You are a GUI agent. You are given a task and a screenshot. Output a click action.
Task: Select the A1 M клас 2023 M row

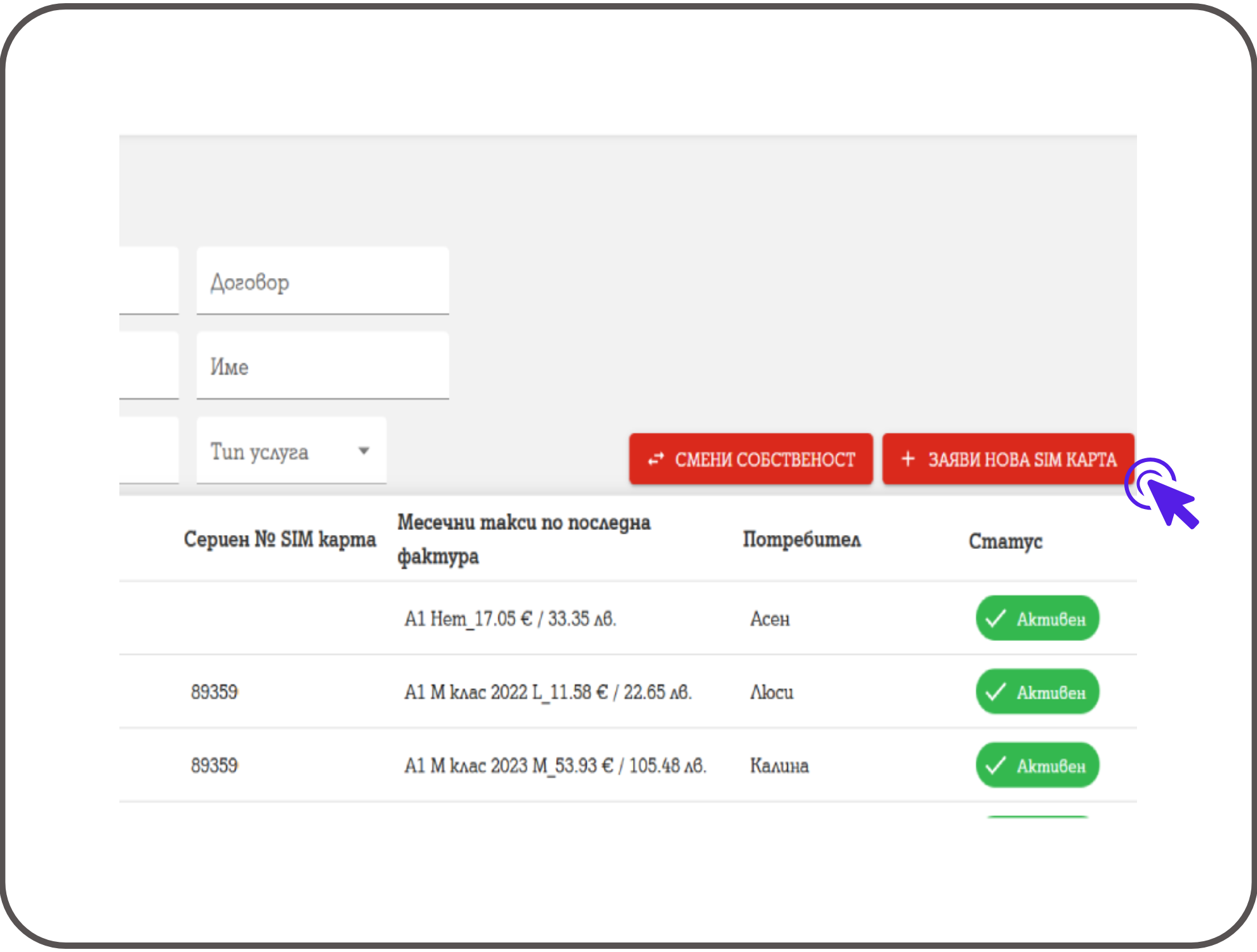tap(555, 765)
